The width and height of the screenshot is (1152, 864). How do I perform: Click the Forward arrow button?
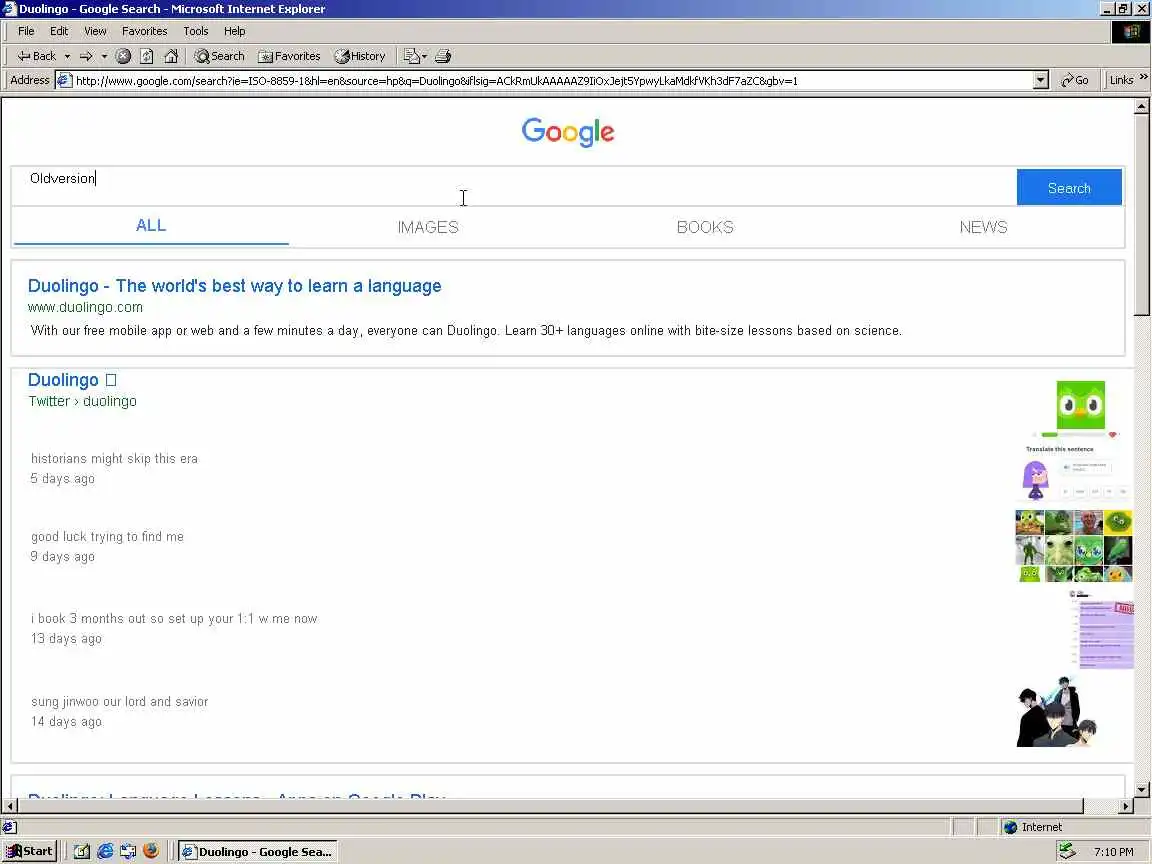coord(86,56)
